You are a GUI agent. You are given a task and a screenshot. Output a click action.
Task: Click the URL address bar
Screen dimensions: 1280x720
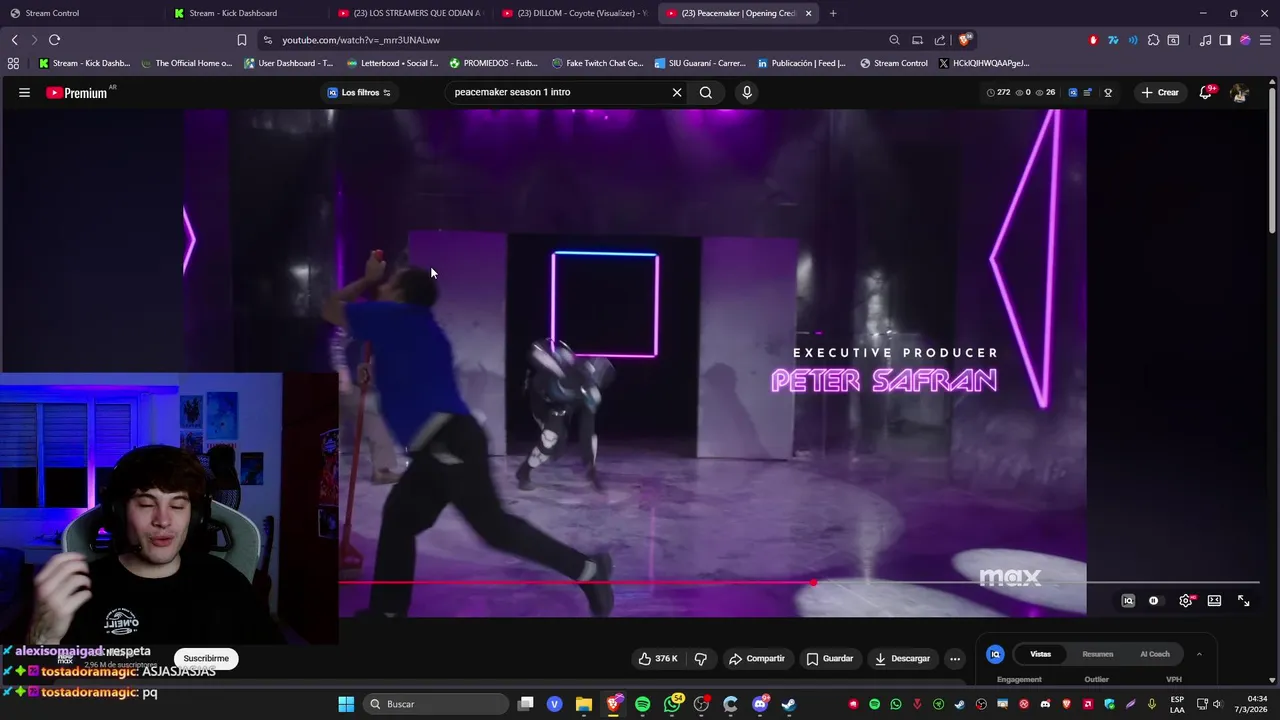(x=575, y=40)
